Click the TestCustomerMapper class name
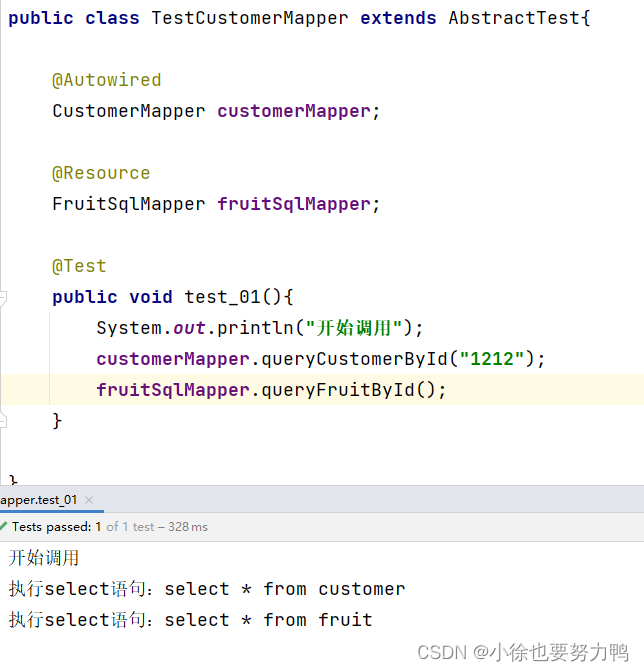Viewport: 644px width, 671px height. 250,18
